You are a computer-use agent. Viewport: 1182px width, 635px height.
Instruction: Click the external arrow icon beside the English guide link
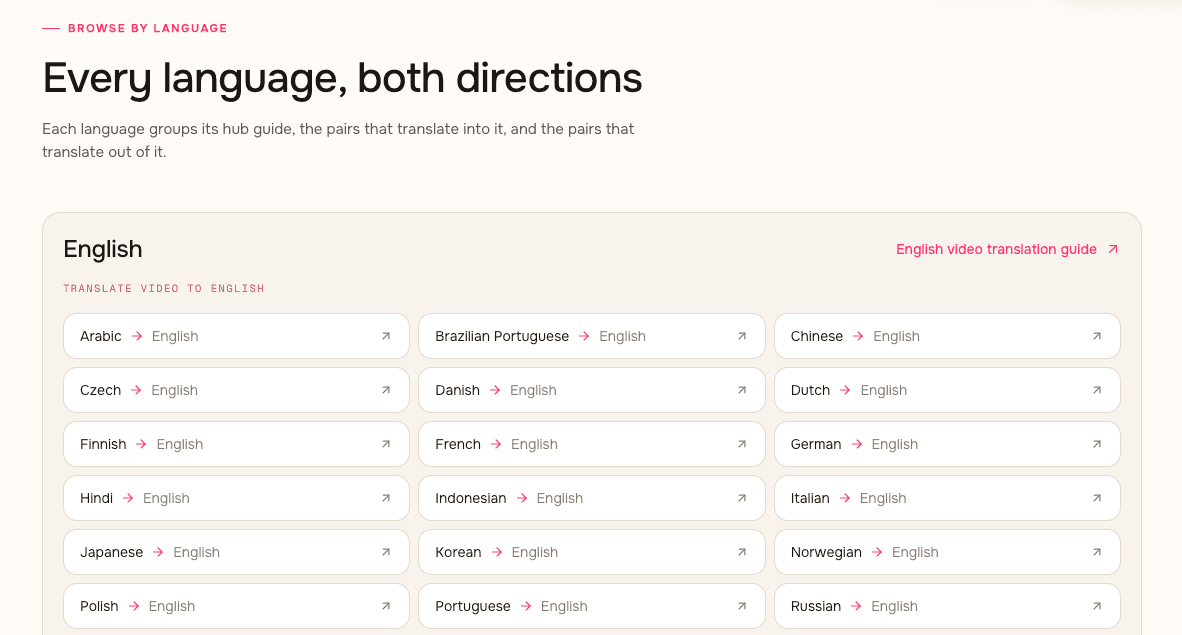pyautogui.click(x=1113, y=250)
